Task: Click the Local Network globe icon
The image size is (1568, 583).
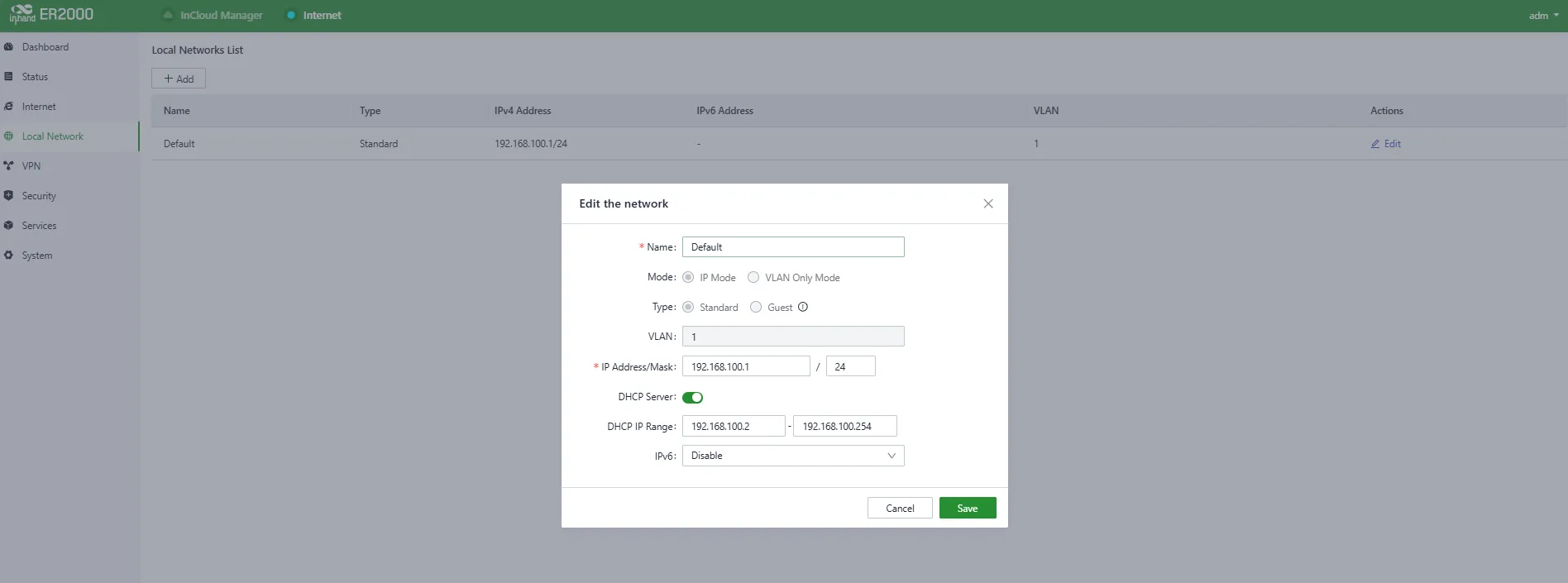Action: [8, 136]
